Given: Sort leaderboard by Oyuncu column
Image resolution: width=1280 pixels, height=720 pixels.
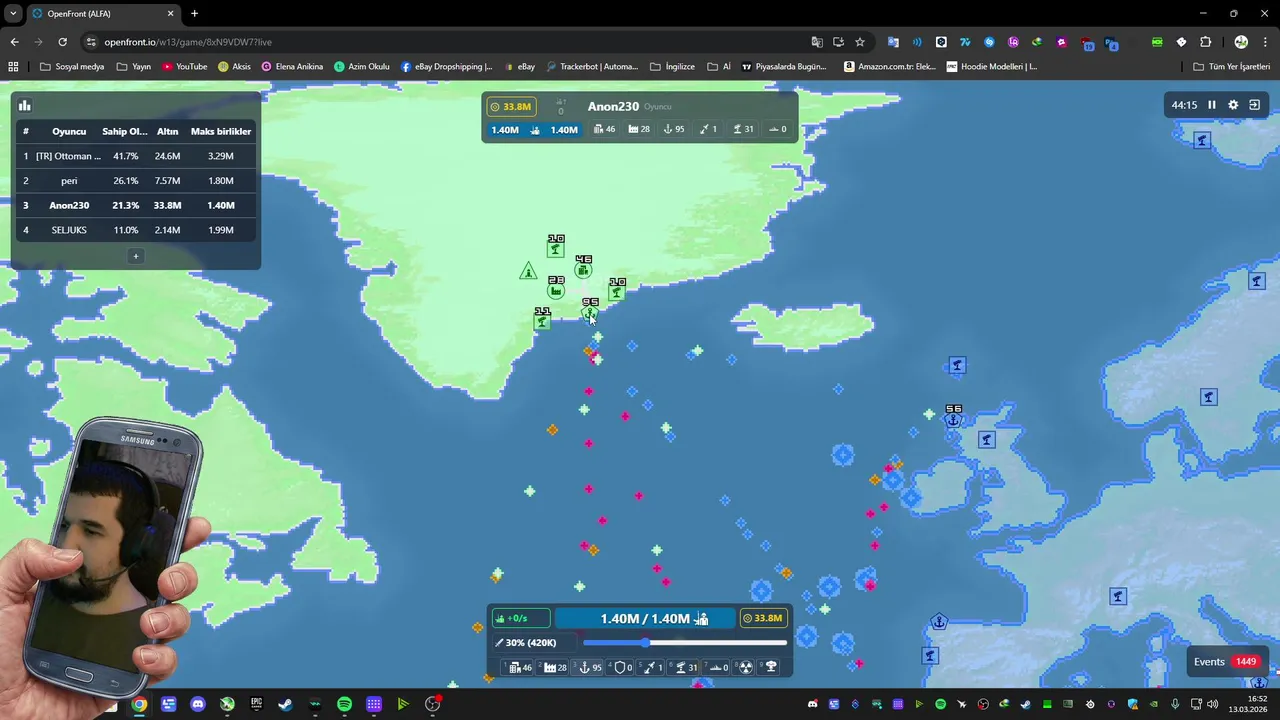Looking at the screenshot, I should [x=69, y=131].
